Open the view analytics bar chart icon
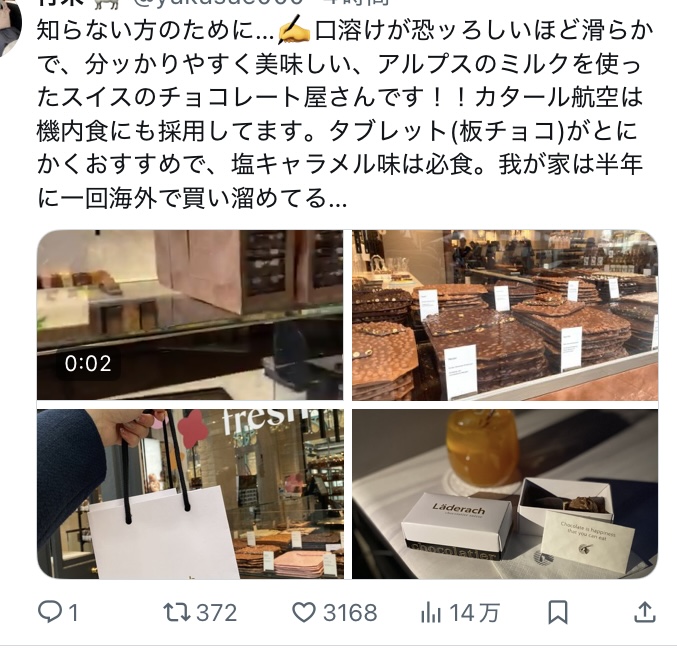 click(x=430, y=613)
